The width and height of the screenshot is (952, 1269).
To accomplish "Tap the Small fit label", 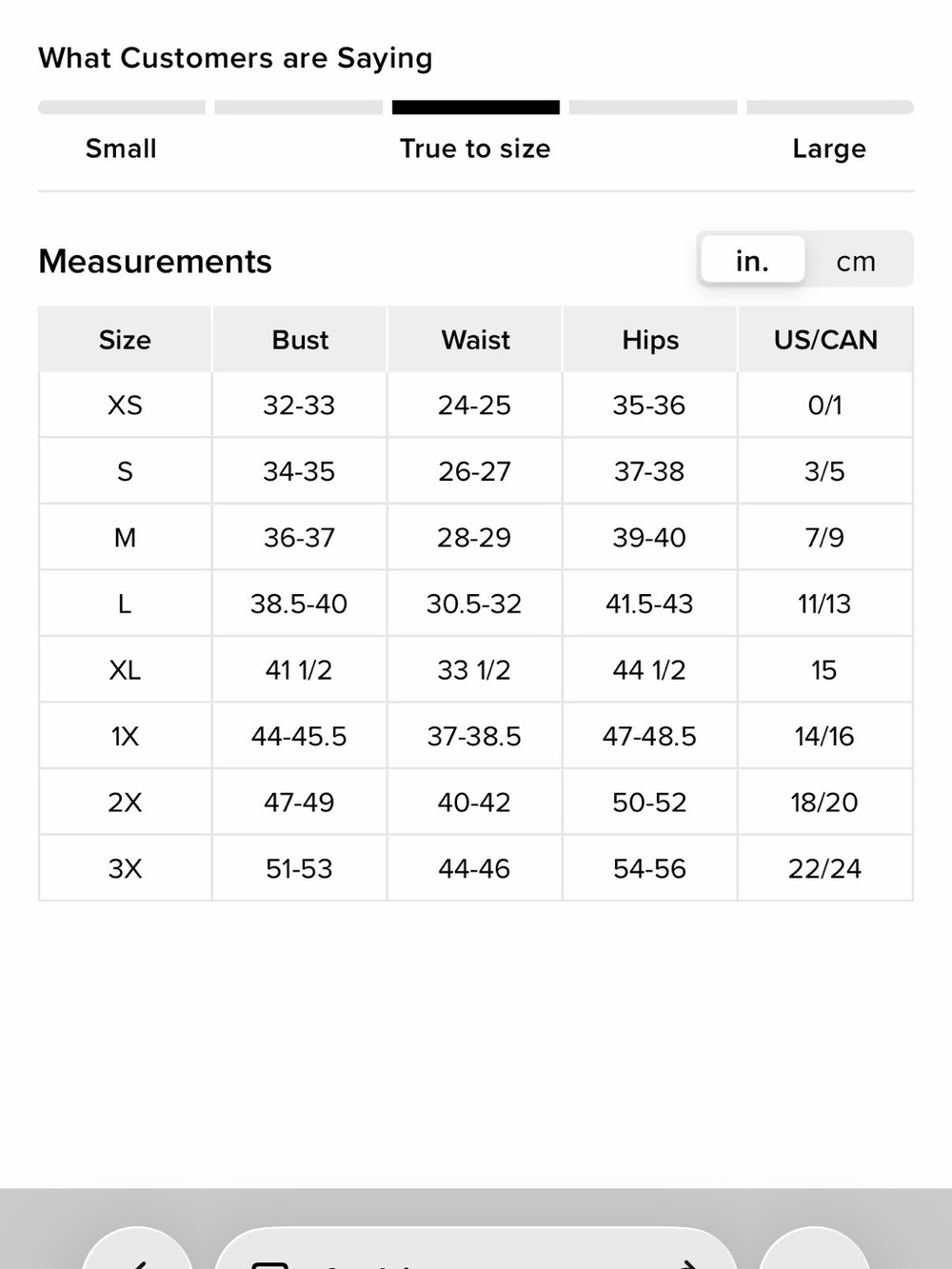I will pos(121,149).
